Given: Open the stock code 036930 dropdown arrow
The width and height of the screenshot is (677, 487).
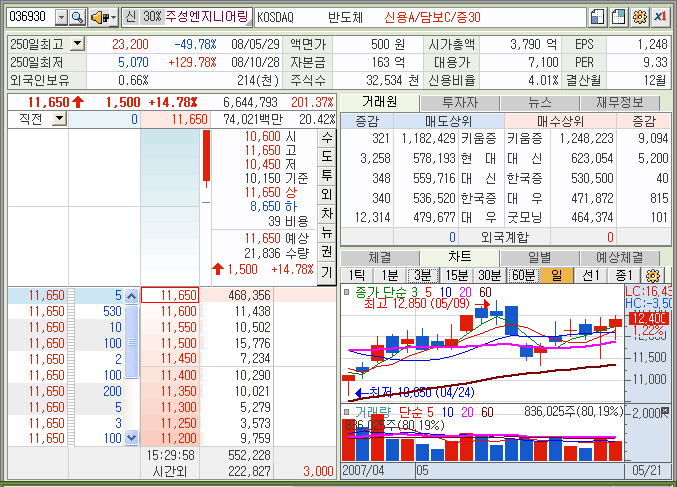Looking at the screenshot, I should (x=61, y=17).
